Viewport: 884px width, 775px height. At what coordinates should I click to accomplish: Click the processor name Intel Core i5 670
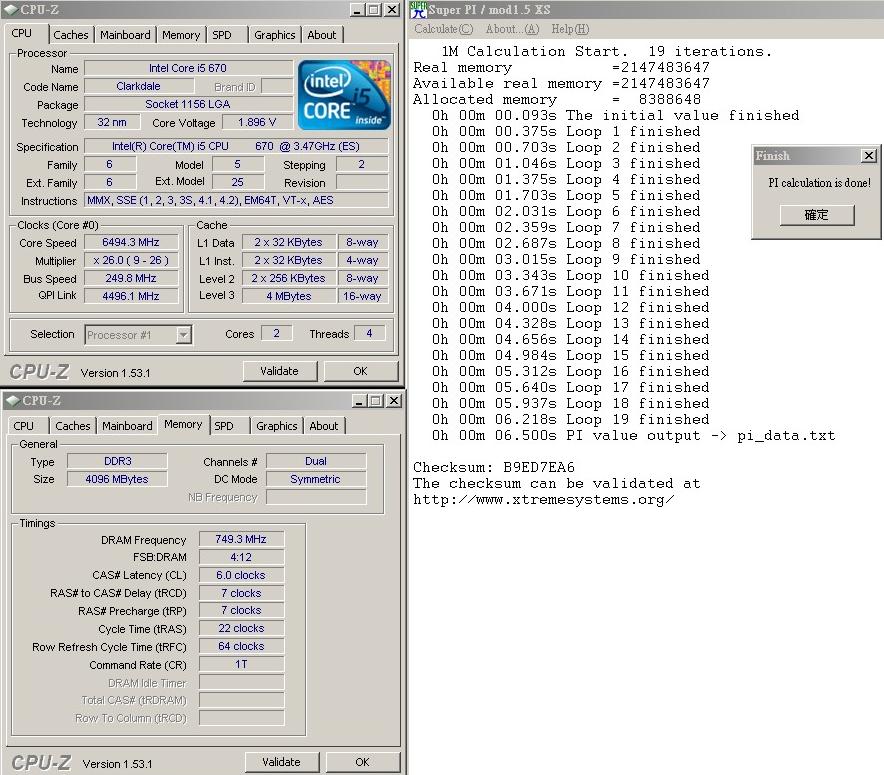click(188, 68)
